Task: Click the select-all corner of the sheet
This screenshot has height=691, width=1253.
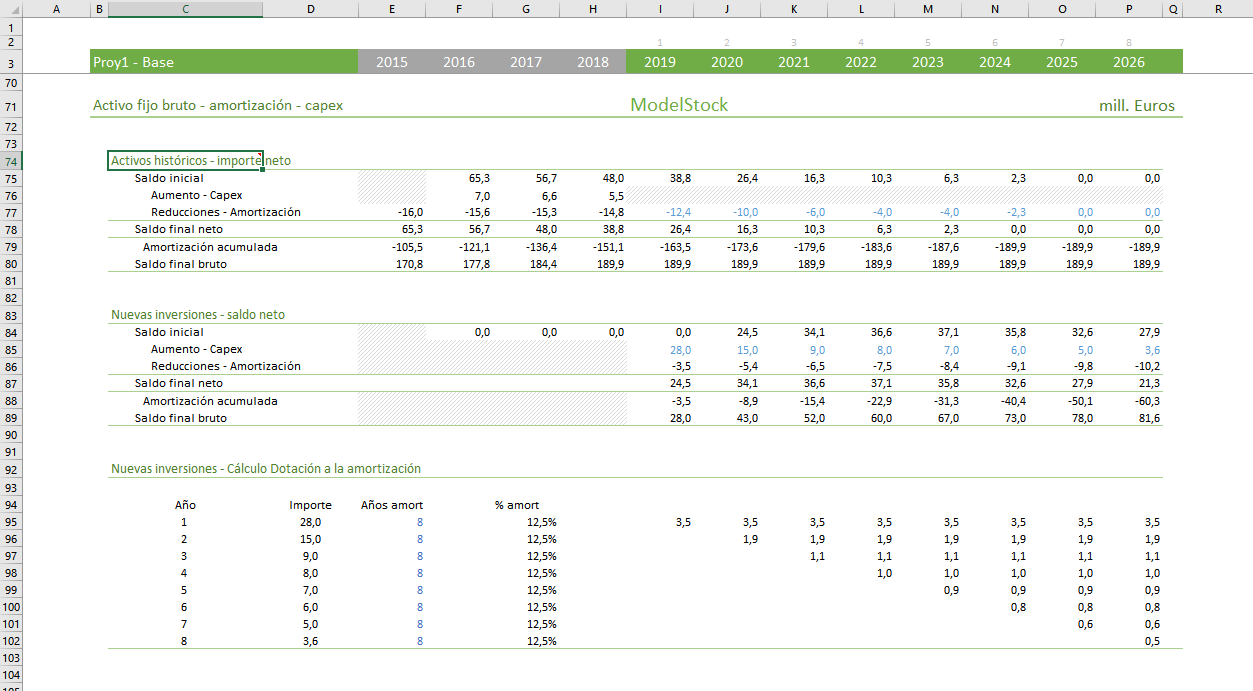Action: [x=11, y=9]
